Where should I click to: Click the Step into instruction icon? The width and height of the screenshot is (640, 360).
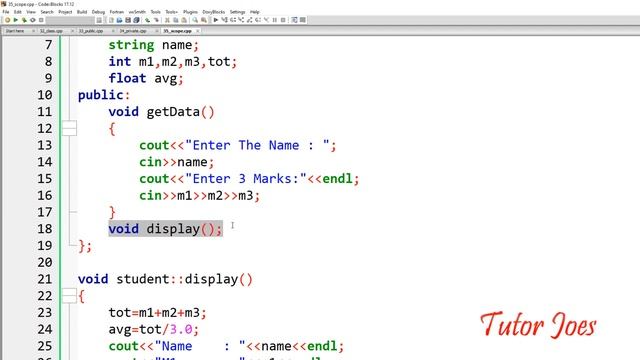point(266,20)
